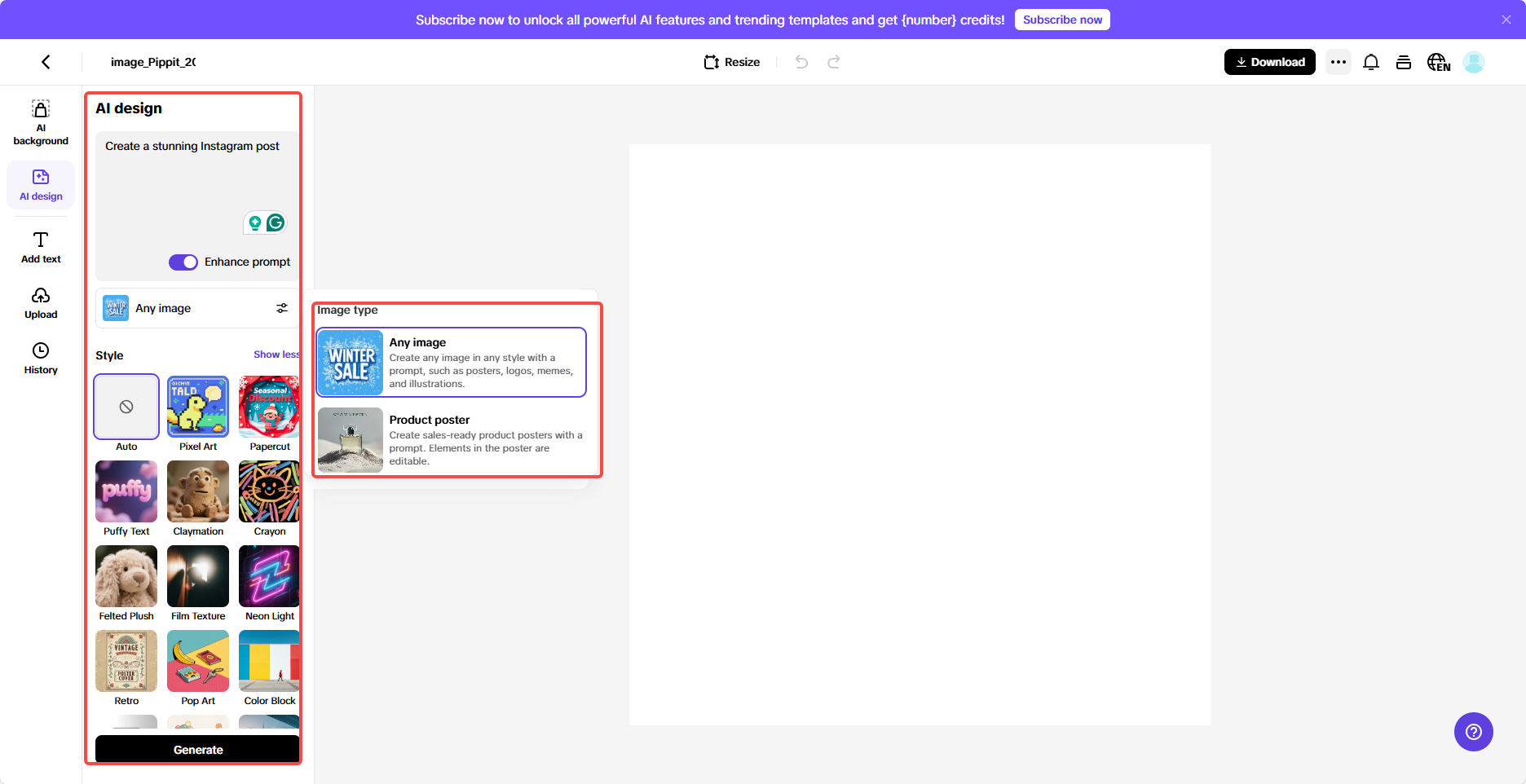Open the Upload panel
The height and width of the screenshot is (784, 1526).
pos(41,303)
